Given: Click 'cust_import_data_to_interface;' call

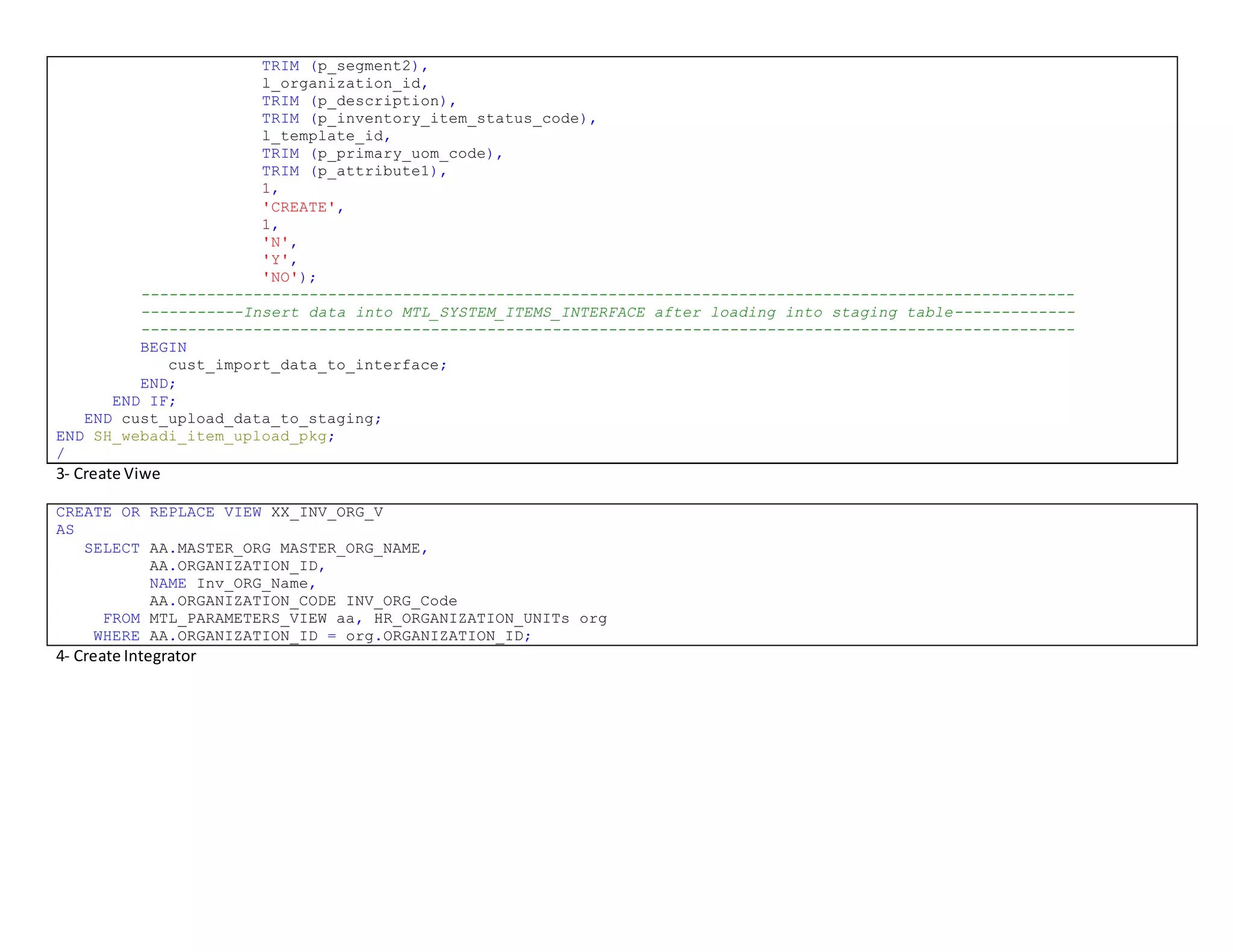Looking at the screenshot, I should (x=308, y=365).
